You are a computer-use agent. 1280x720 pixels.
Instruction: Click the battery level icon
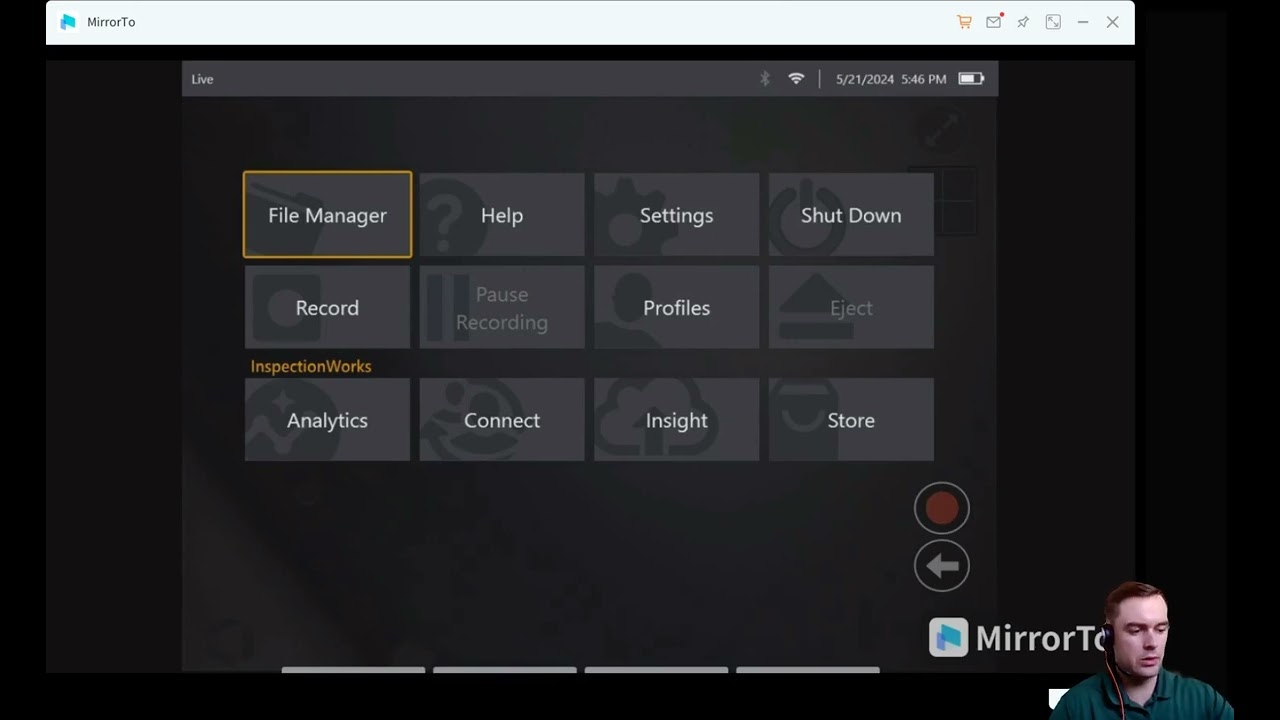click(x=971, y=79)
